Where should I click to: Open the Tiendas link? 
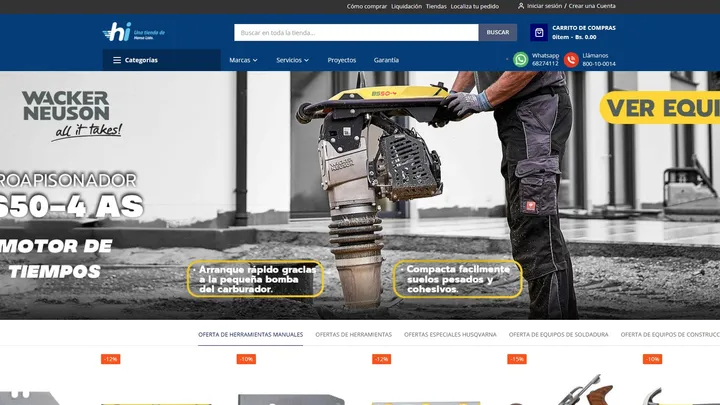[x=436, y=6]
